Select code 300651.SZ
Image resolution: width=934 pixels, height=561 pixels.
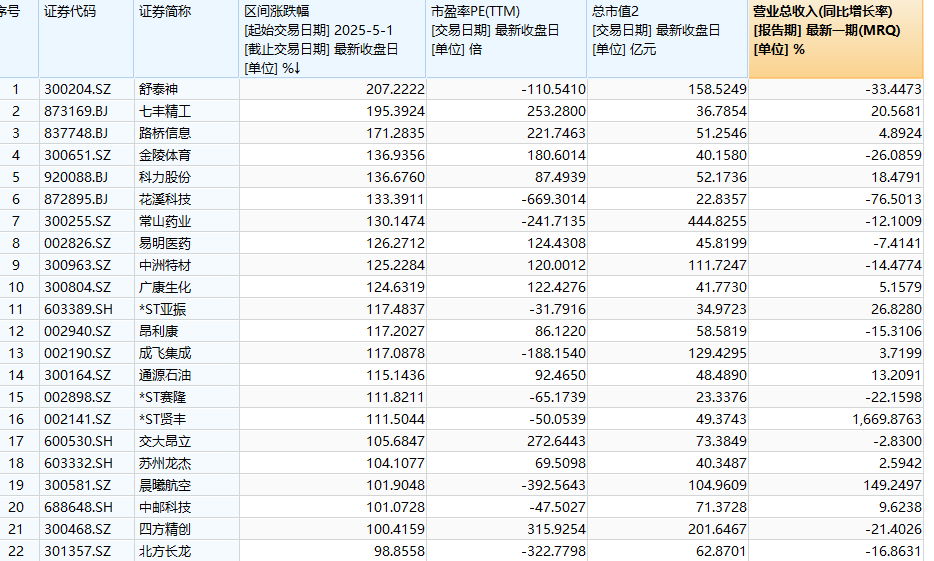[x=77, y=155]
